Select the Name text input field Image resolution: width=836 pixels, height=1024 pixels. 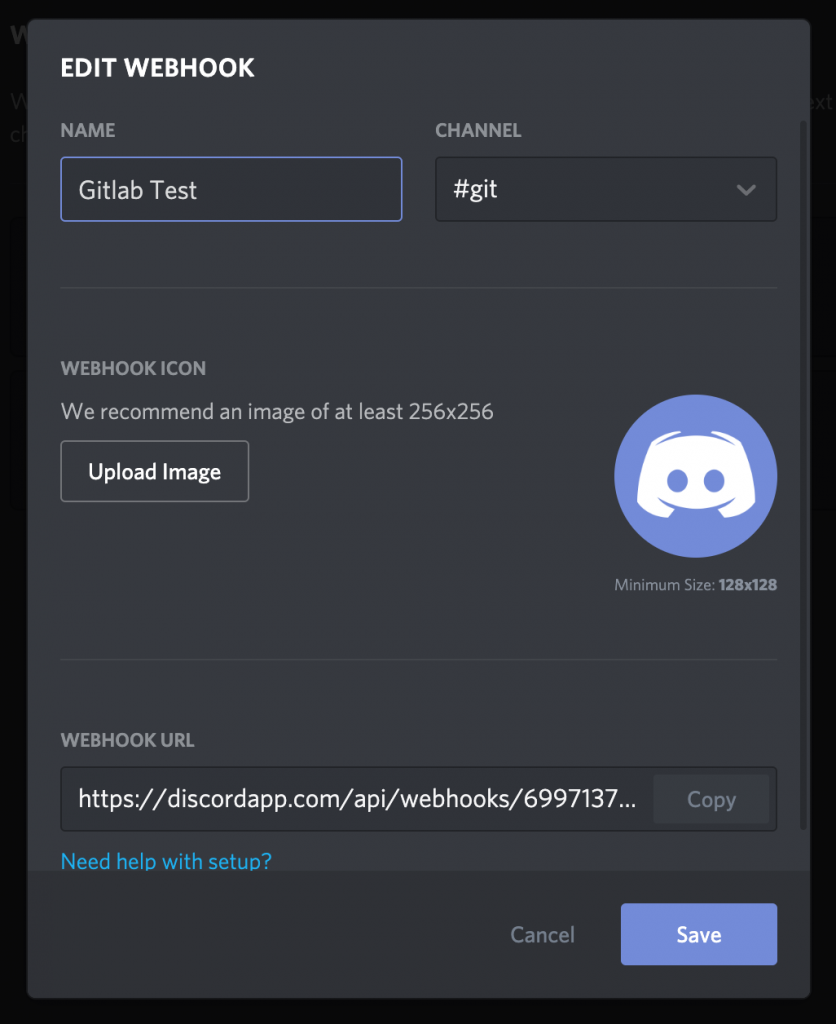click(230, 189)
